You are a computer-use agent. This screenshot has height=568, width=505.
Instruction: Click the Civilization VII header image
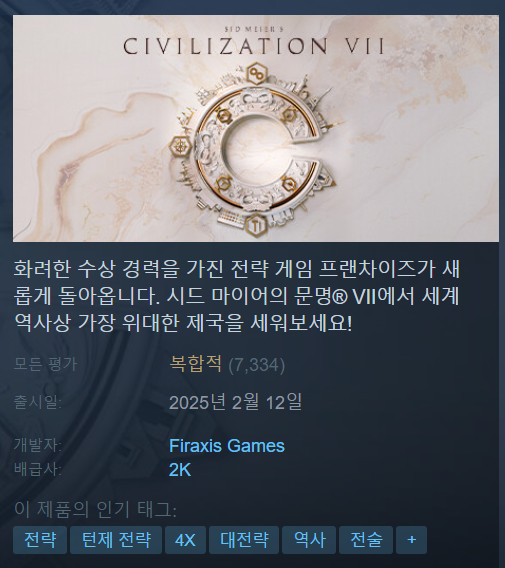click(x=256, y=128)
